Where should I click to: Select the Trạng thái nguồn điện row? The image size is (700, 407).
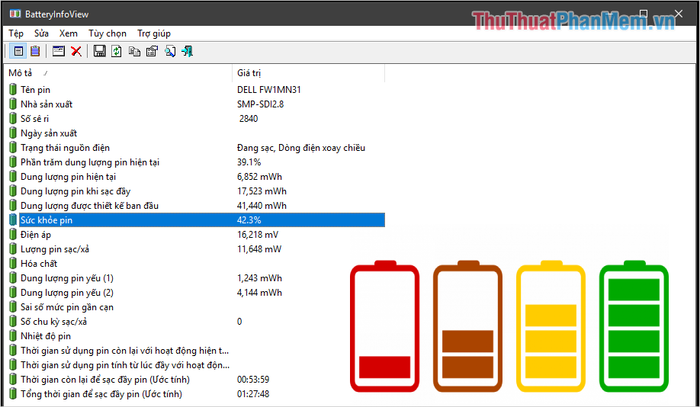(x=196, y=147)
